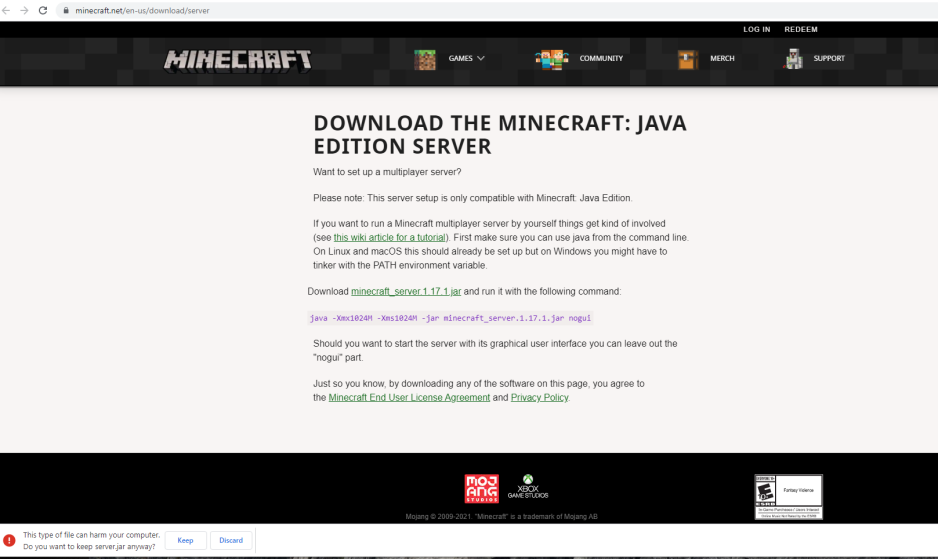Viewport: 938px width, 559px height.
Task: Click the LOG IN link
Action: 757,29
